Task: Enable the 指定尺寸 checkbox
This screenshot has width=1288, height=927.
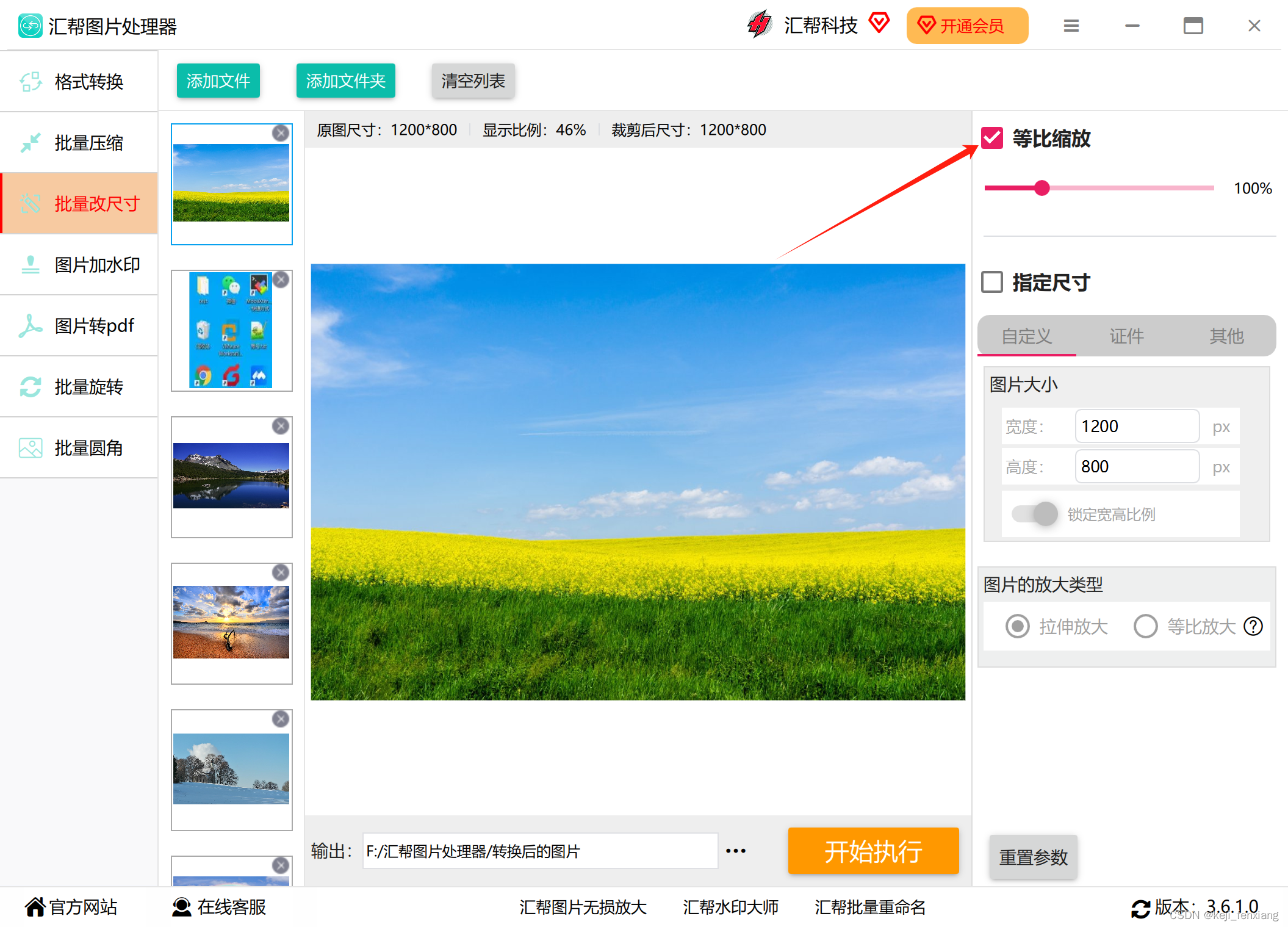Action: click(x=992, y=282)
